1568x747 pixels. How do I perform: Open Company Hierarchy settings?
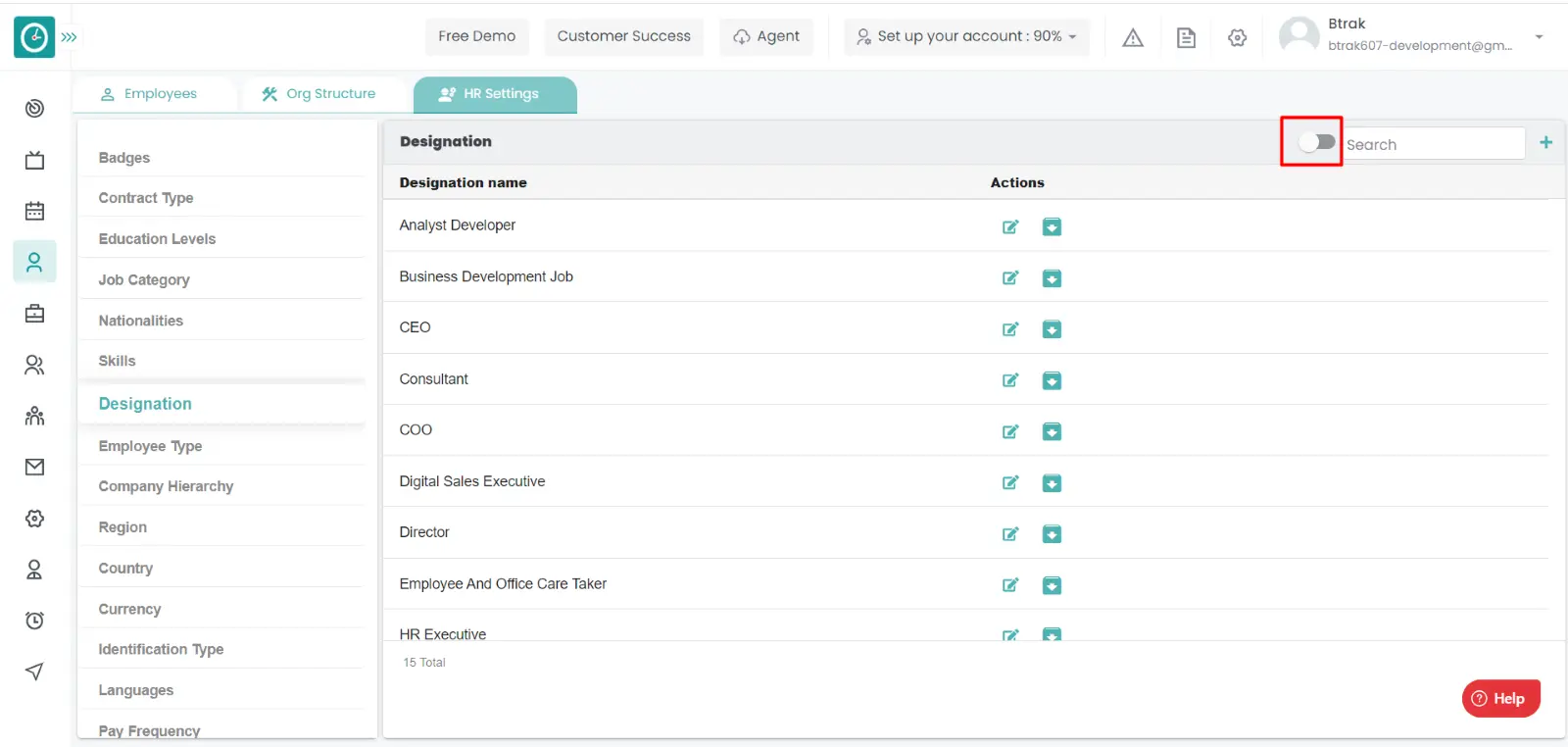tap(166, 486)
